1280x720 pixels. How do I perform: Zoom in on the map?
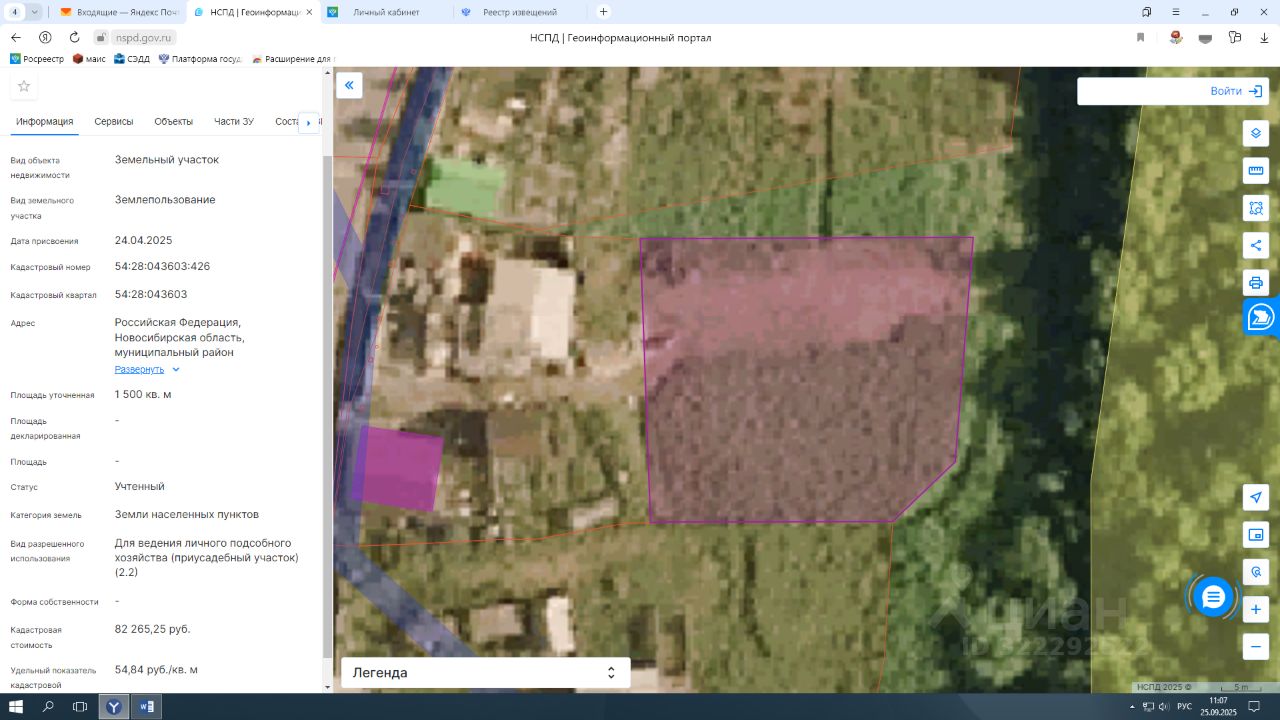[1256, 609]
